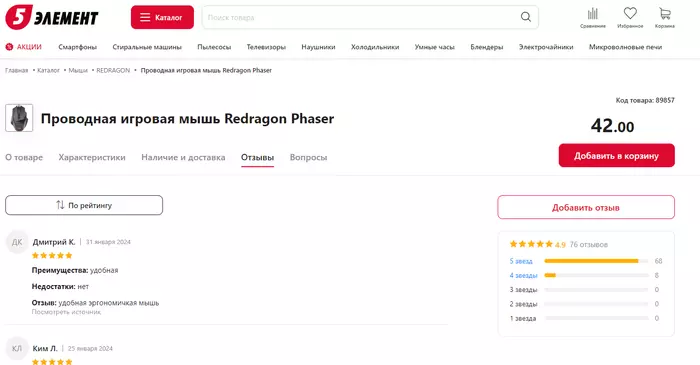The height and width of the screenshot is (365, 700).
Task: Click the 5 Элемент logo
Action: tap(52, 17)
